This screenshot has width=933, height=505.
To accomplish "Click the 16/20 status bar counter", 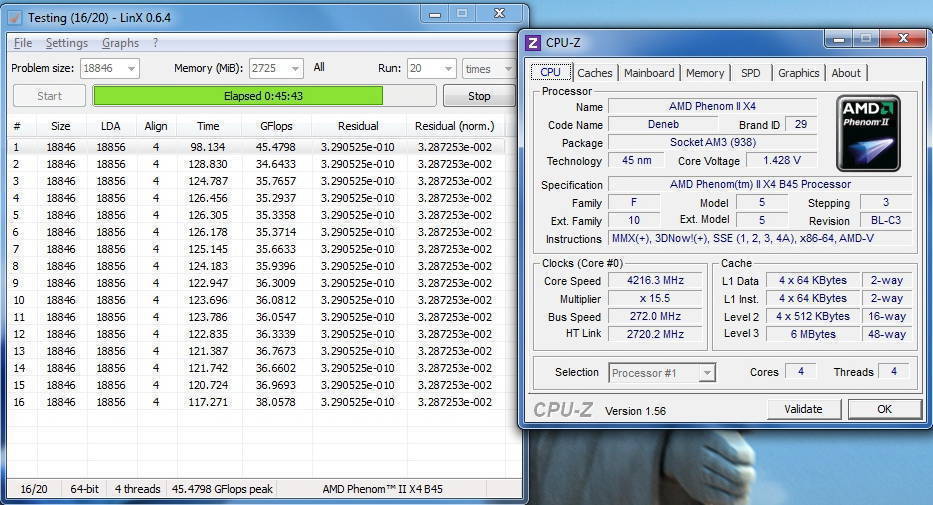I will (34, 489).
